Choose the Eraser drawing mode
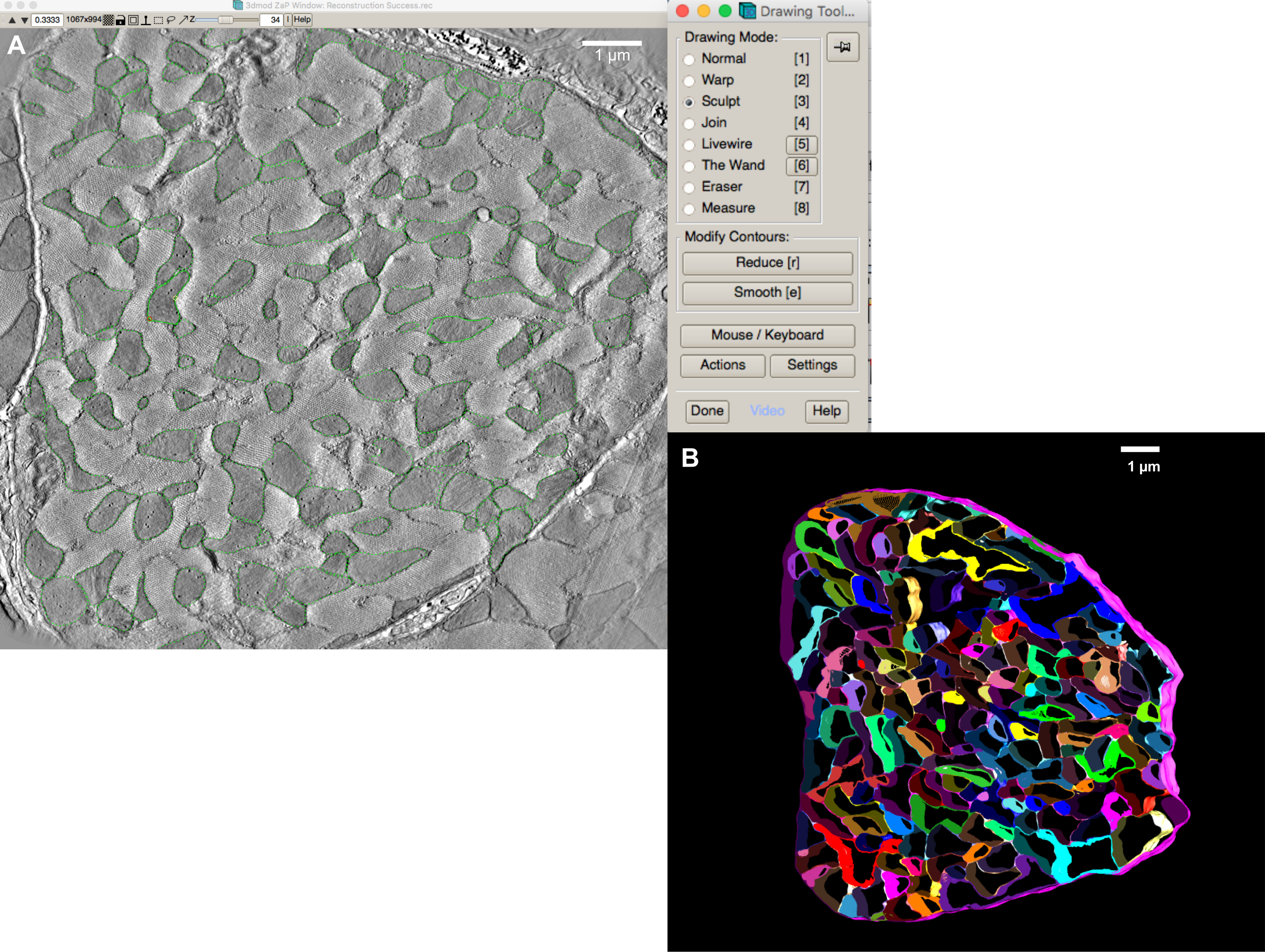 pos(690,187)
